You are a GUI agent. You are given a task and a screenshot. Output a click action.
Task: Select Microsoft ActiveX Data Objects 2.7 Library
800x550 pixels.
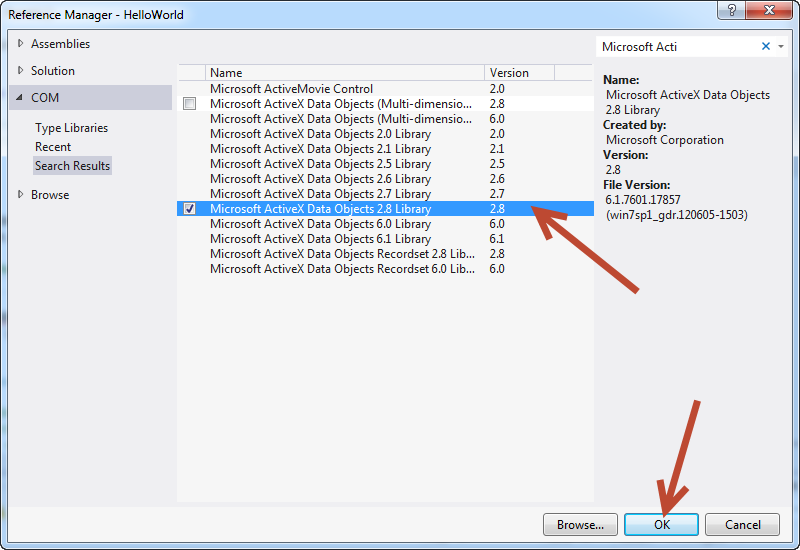pos(385,194)
